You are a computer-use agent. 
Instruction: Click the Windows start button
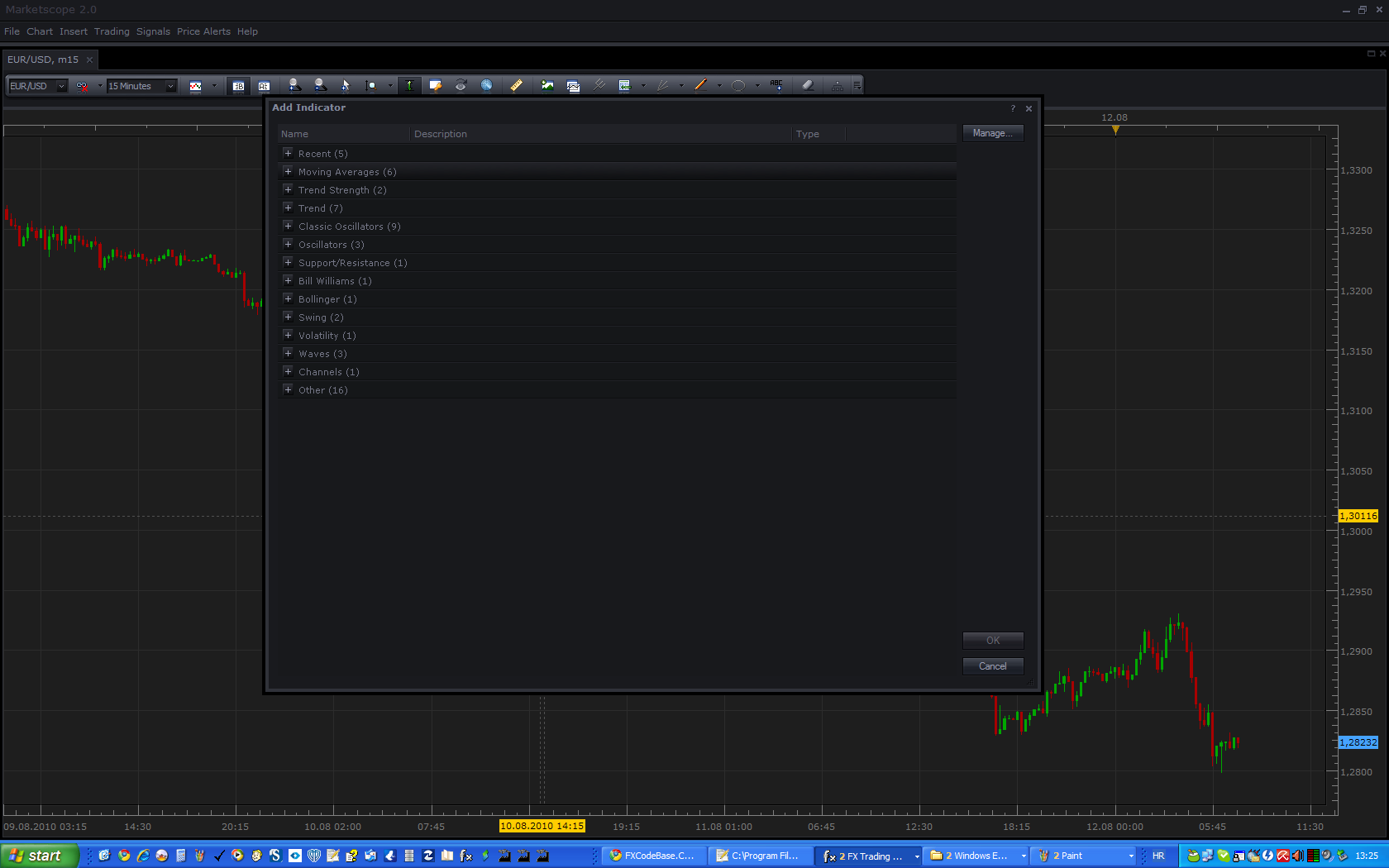(39, 856)
